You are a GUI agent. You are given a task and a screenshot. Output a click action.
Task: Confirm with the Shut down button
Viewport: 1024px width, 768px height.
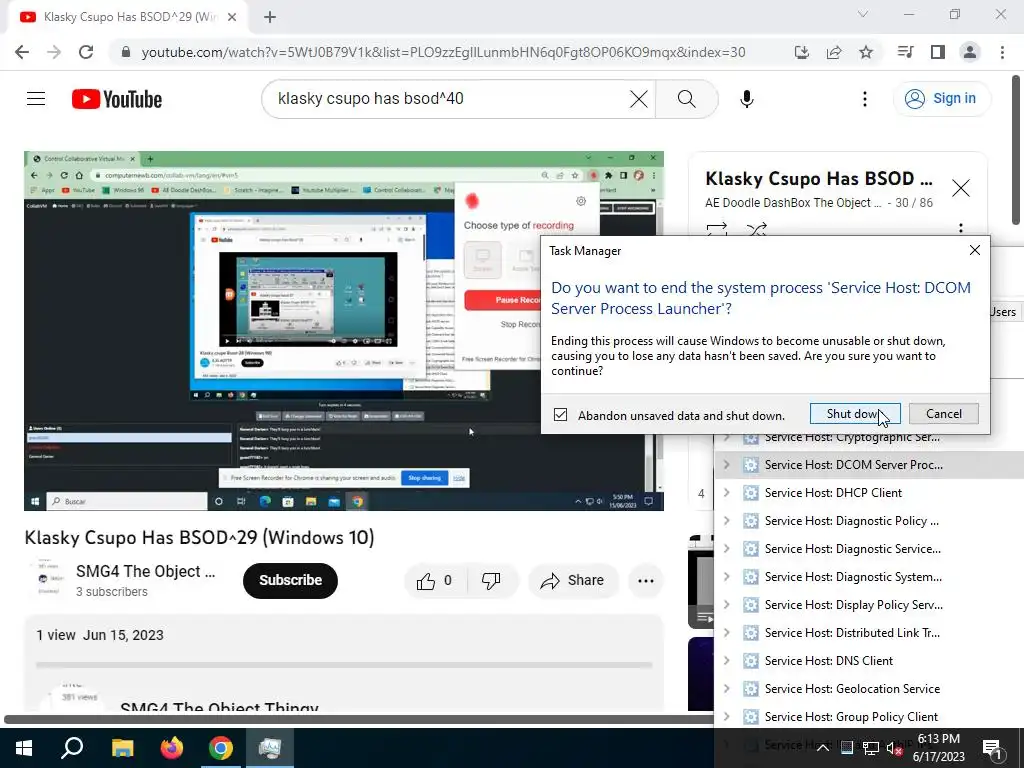(855, 413)
